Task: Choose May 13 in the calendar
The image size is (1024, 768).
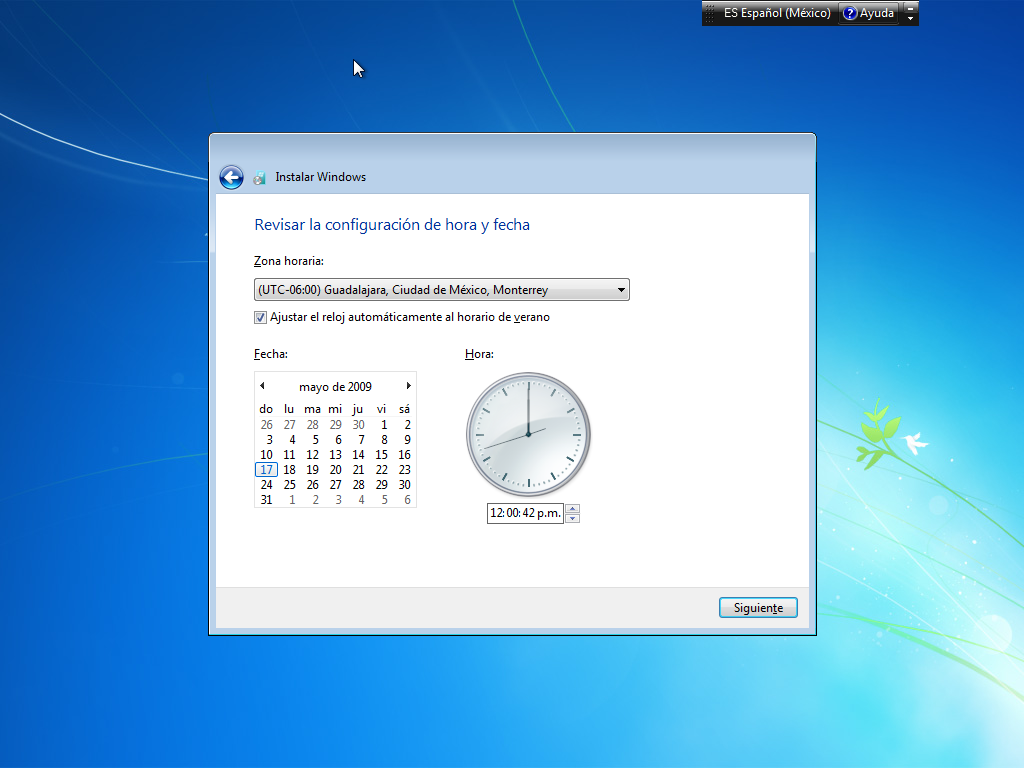Action: 335,455
